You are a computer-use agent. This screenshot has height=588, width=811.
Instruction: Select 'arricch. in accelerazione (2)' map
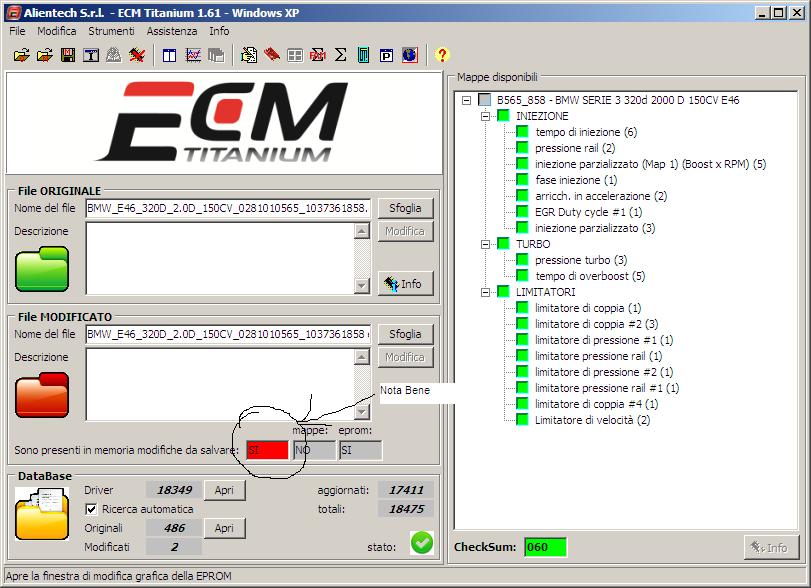[x=601, y=196]
